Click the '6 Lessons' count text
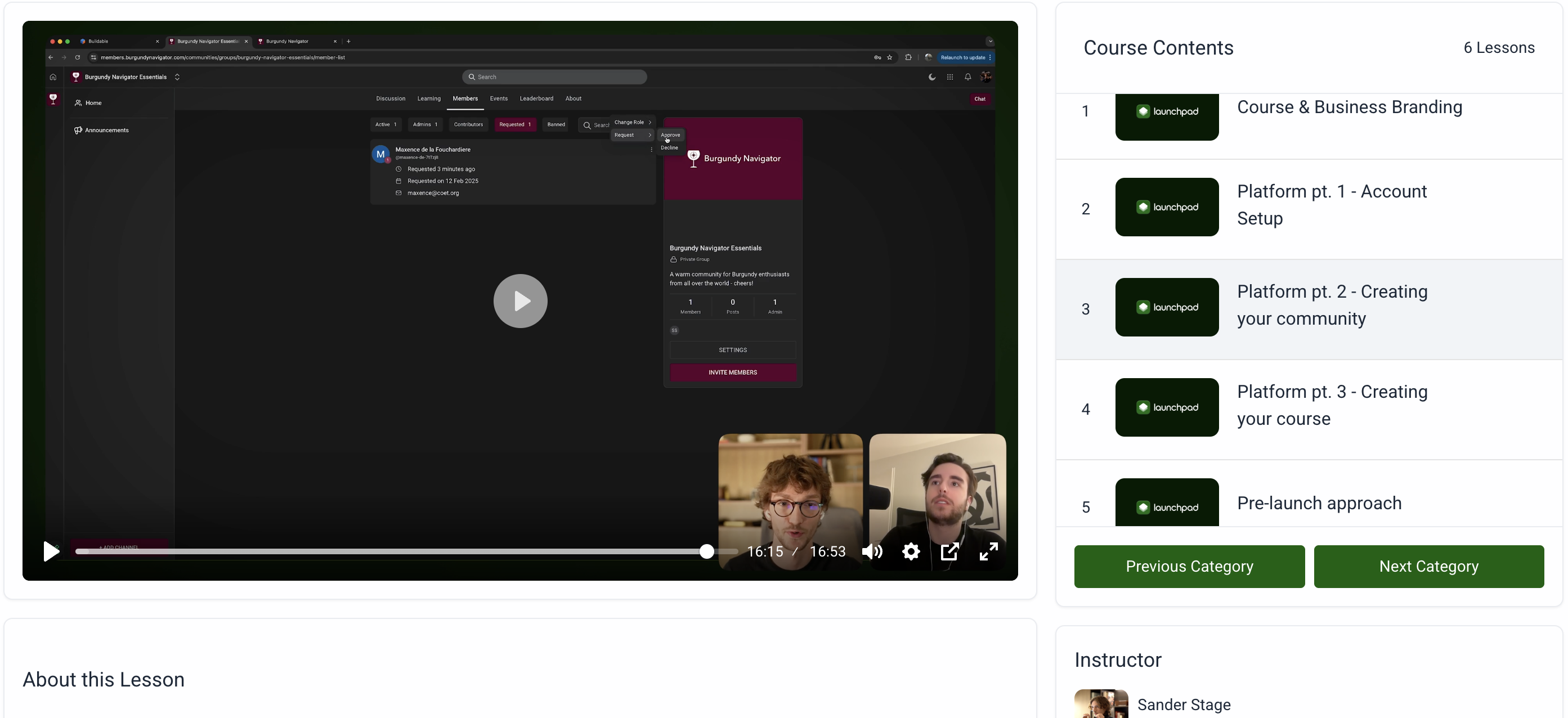This screenshot has width=1568, height=718. [x=1499, y=47]
